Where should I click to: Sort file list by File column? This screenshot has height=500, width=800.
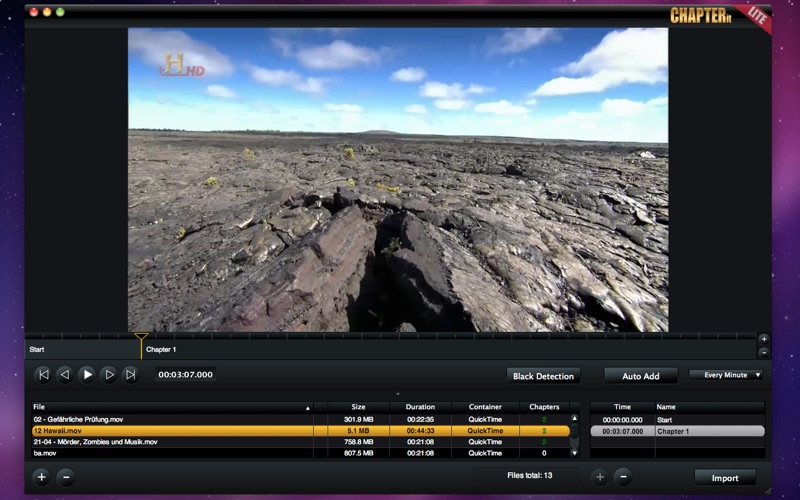point(172,407)
